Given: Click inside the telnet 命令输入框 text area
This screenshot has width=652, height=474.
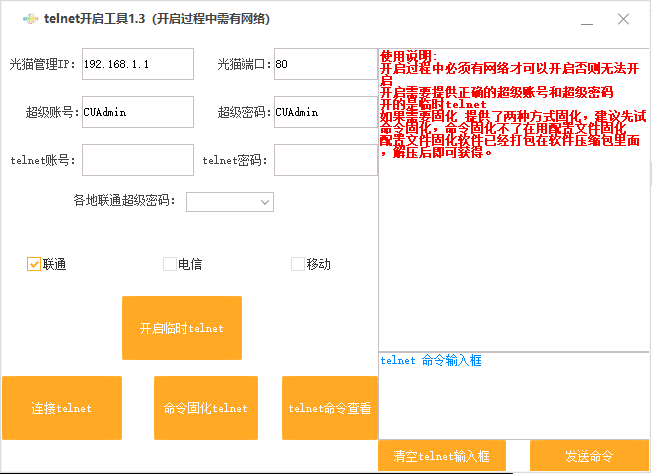Looking at the screenshot, I should pos(514,395).
